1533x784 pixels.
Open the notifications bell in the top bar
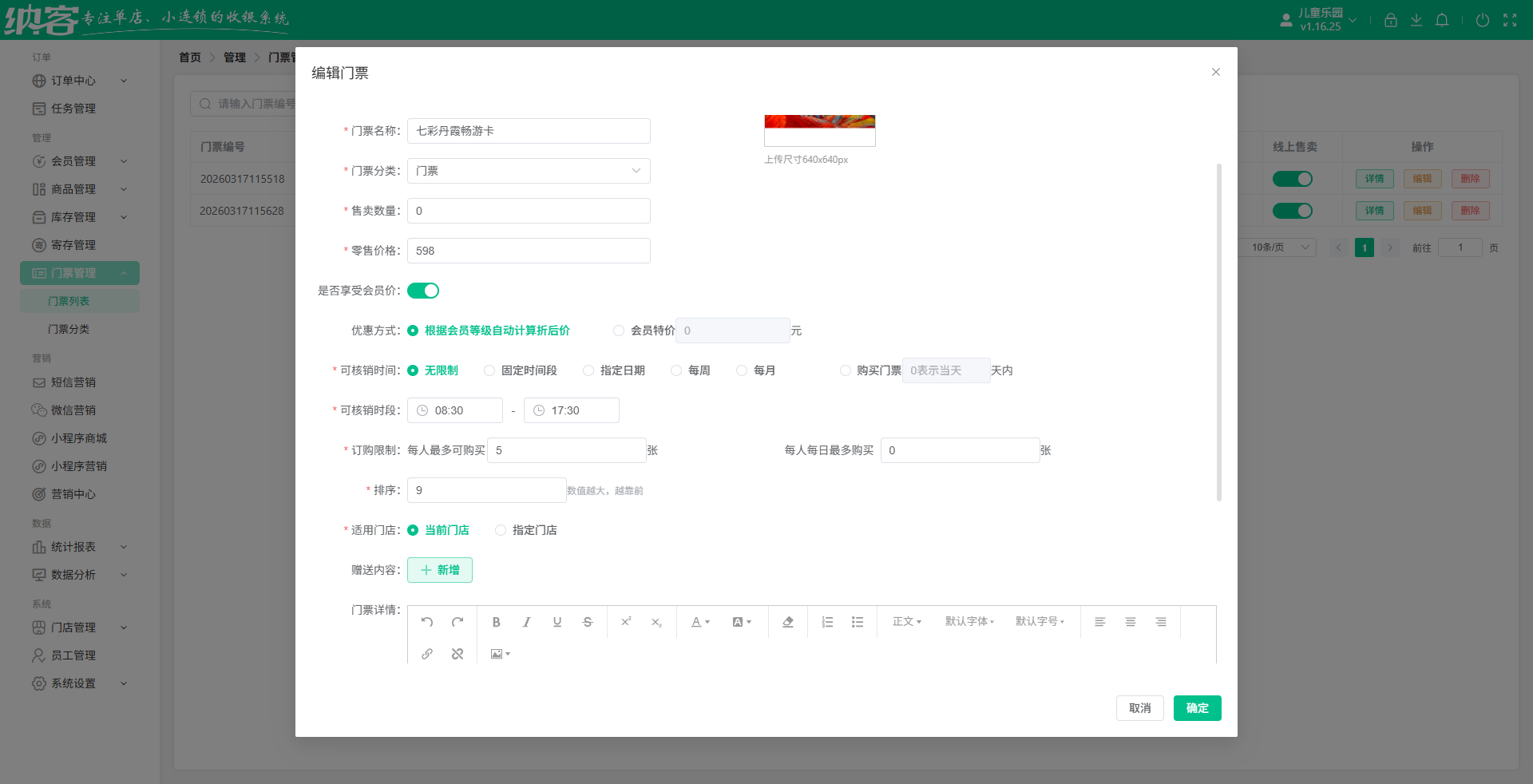(x=1442, y=20)
